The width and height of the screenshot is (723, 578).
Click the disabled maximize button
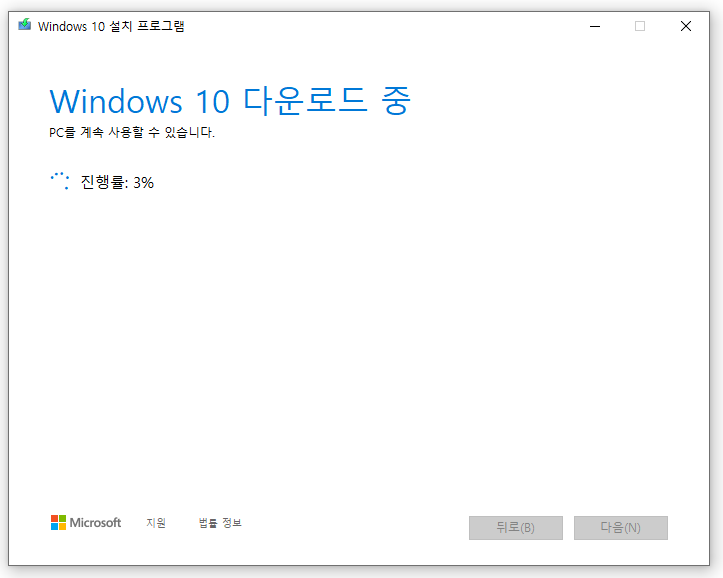pos(640,26)
